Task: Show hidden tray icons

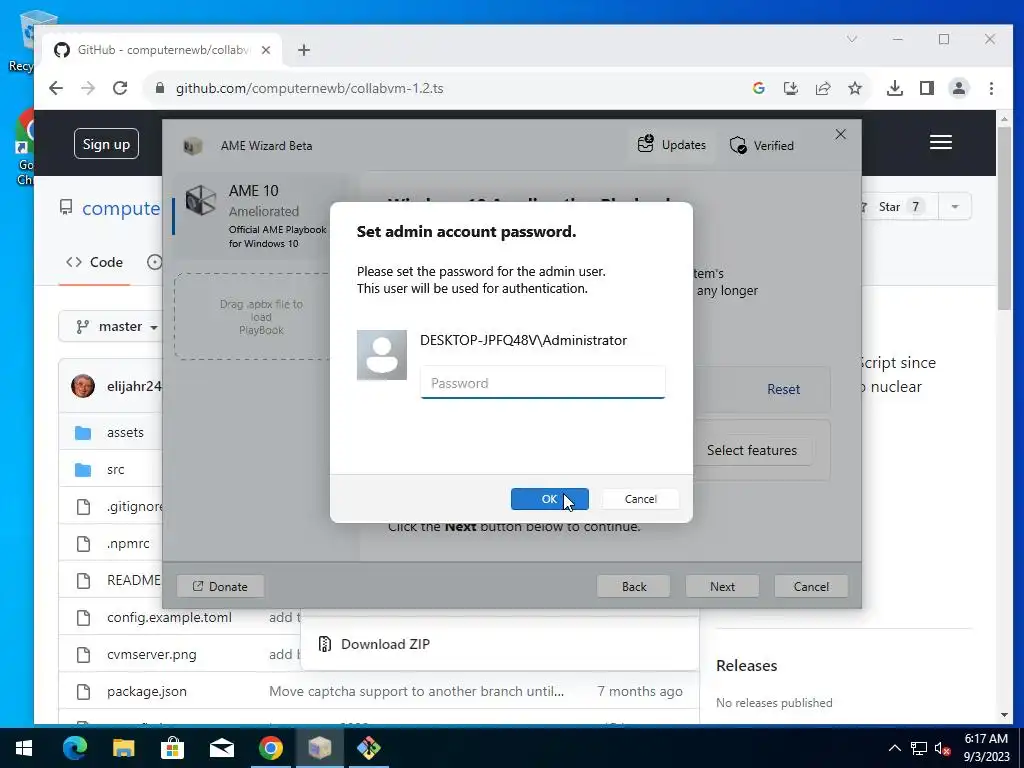Action: (x=895, y=748)
